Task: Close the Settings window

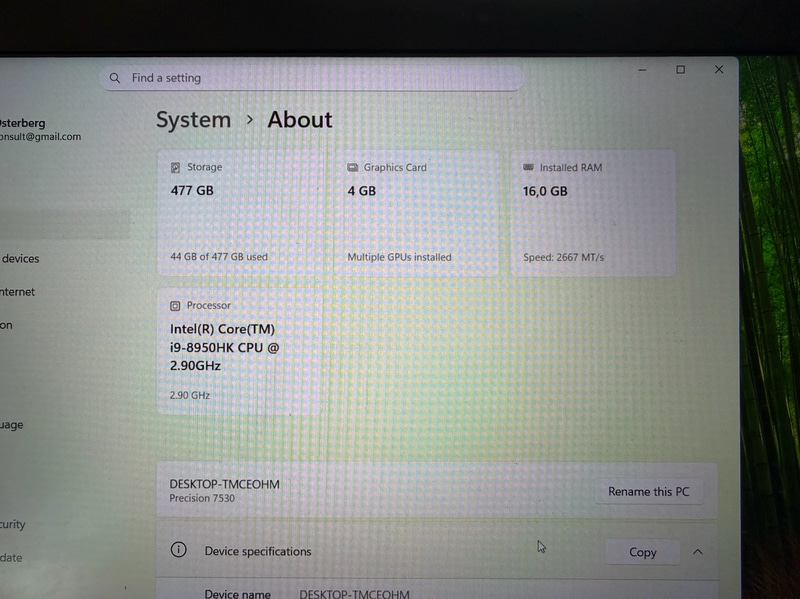Action: coord(718,70)
